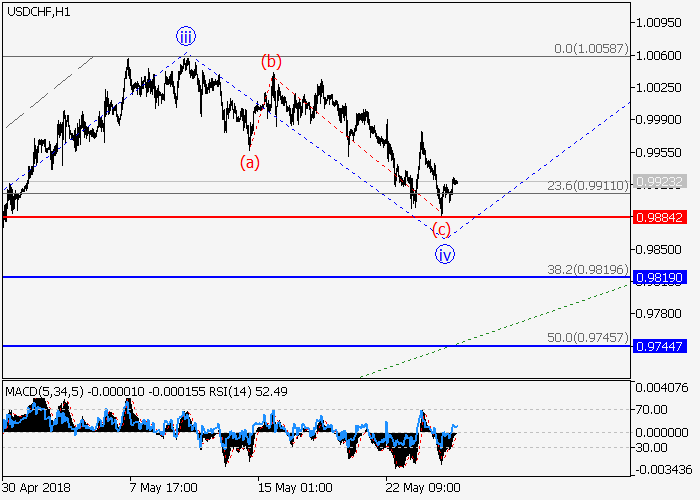The image size is (700, 500).
Task: Click the red 0.98842 price tag
Action: [663, 217]
